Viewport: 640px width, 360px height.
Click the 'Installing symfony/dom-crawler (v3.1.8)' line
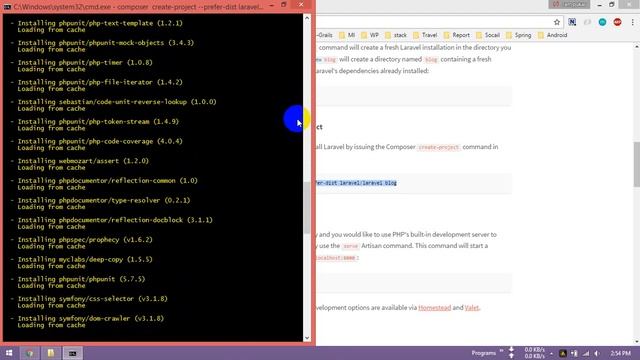coord(91,318)
